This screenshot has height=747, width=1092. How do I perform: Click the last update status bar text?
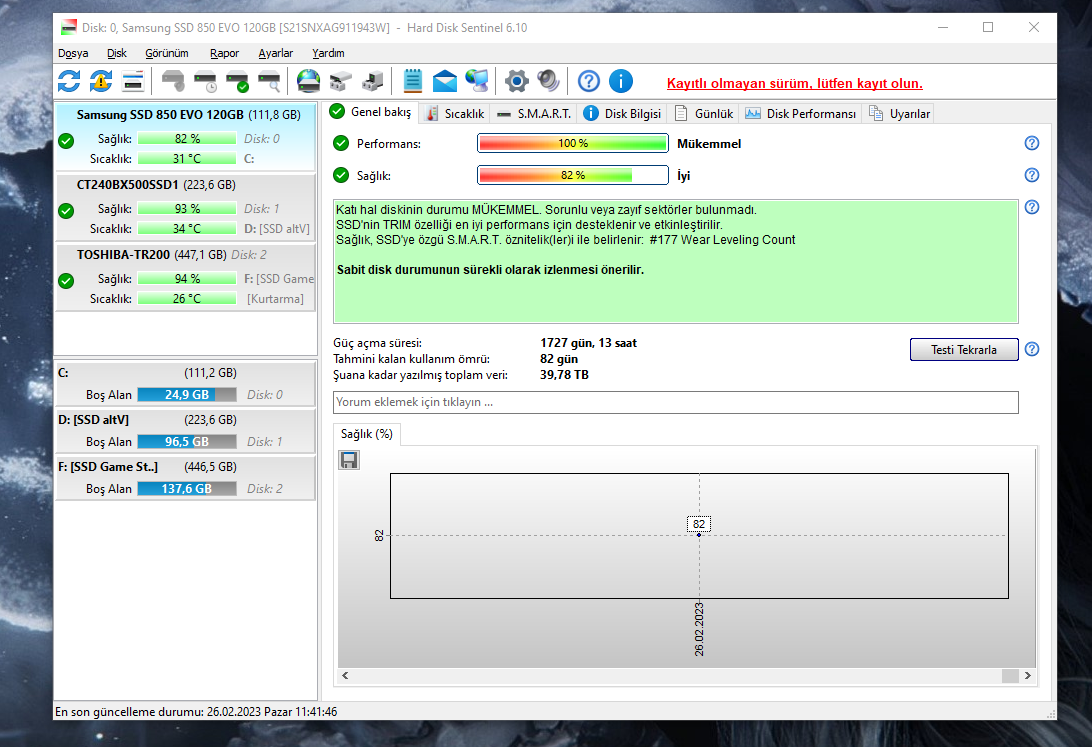click(x=196, y=711)
